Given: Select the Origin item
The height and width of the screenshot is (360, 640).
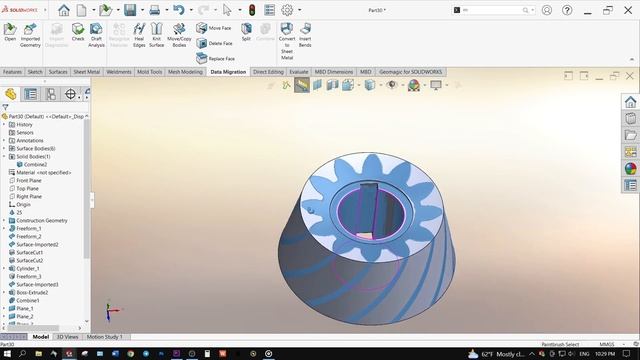Looking at the screenshot, I should click(20, 204).
